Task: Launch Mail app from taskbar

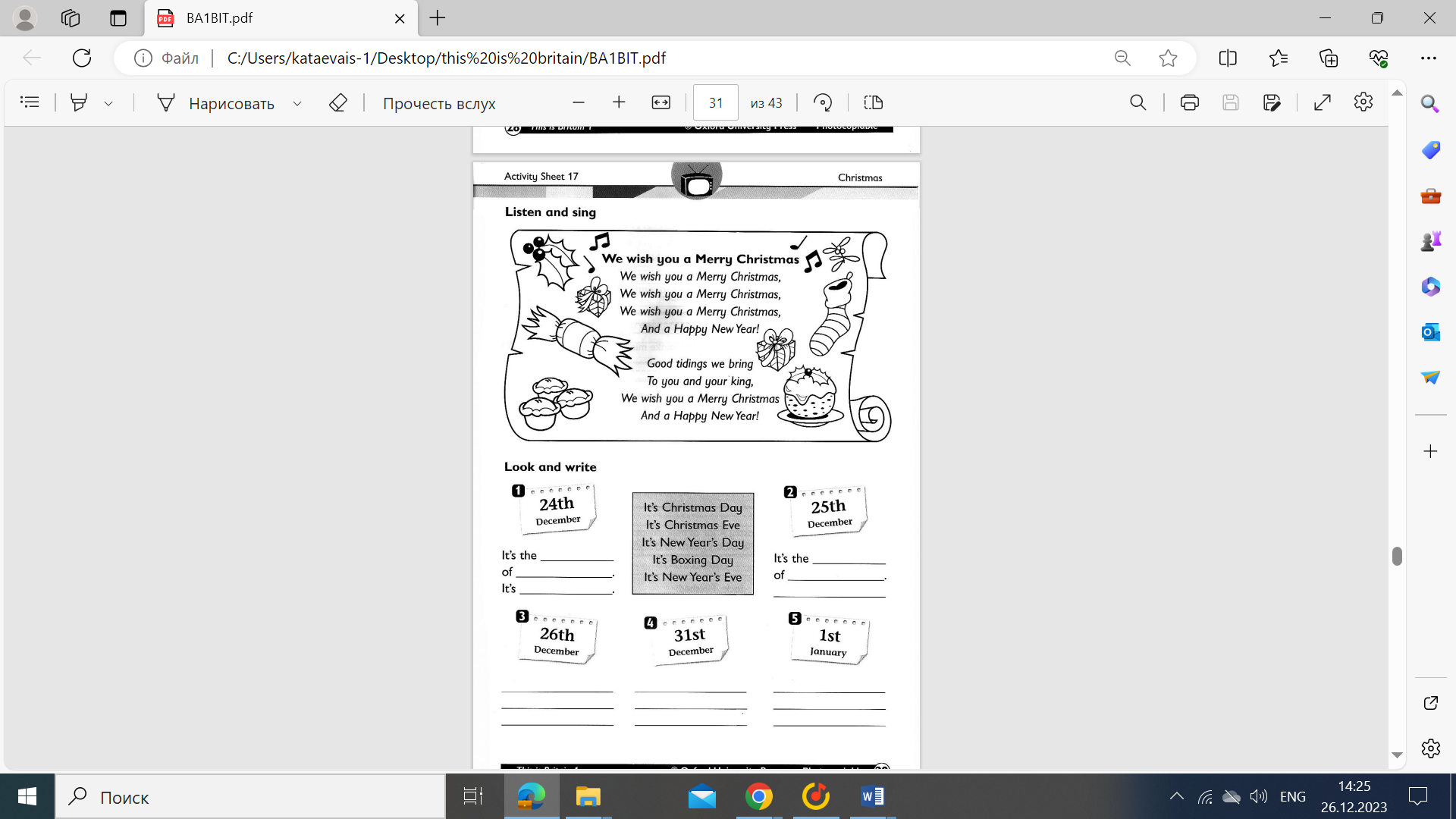Action: (x=702, y=796)
